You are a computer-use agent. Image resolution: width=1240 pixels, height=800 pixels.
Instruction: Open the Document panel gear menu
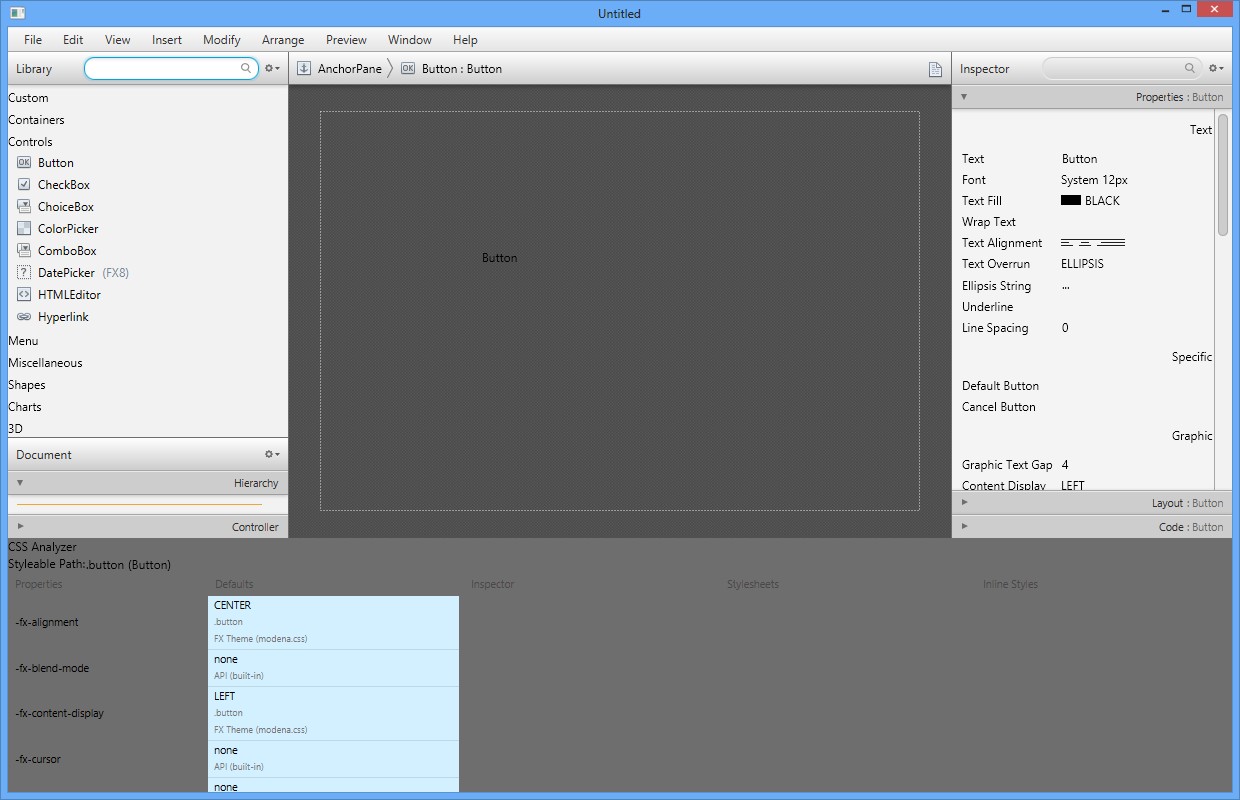pyautogui.click(x=271, y=455)
